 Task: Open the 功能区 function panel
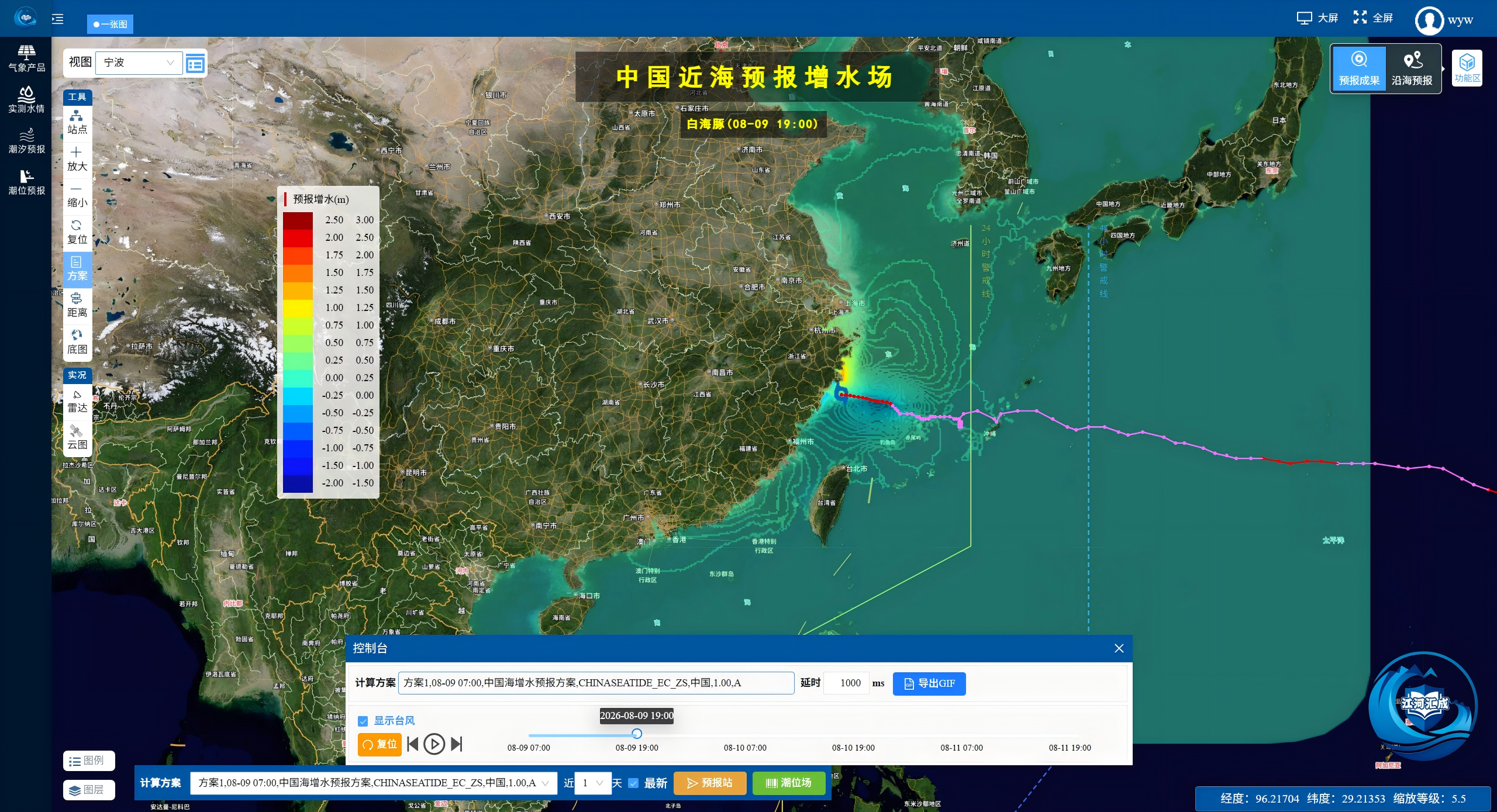1467,68
